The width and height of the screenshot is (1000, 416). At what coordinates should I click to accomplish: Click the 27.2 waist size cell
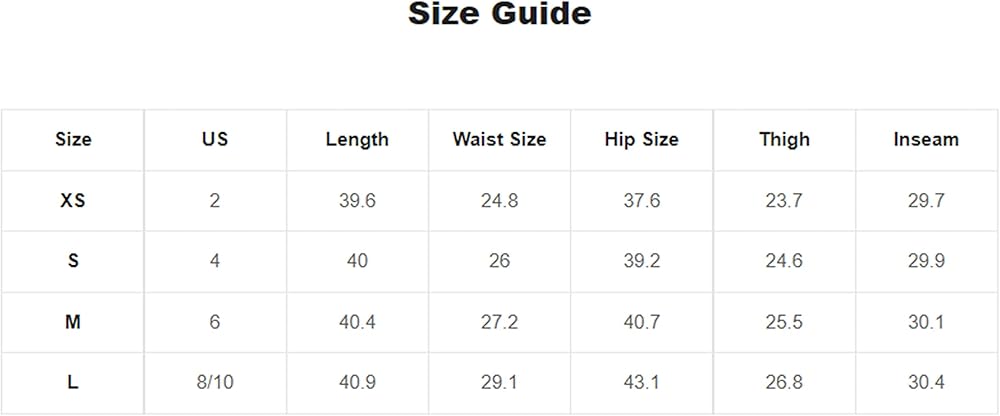pyautogui.click(x=499, y=322)
